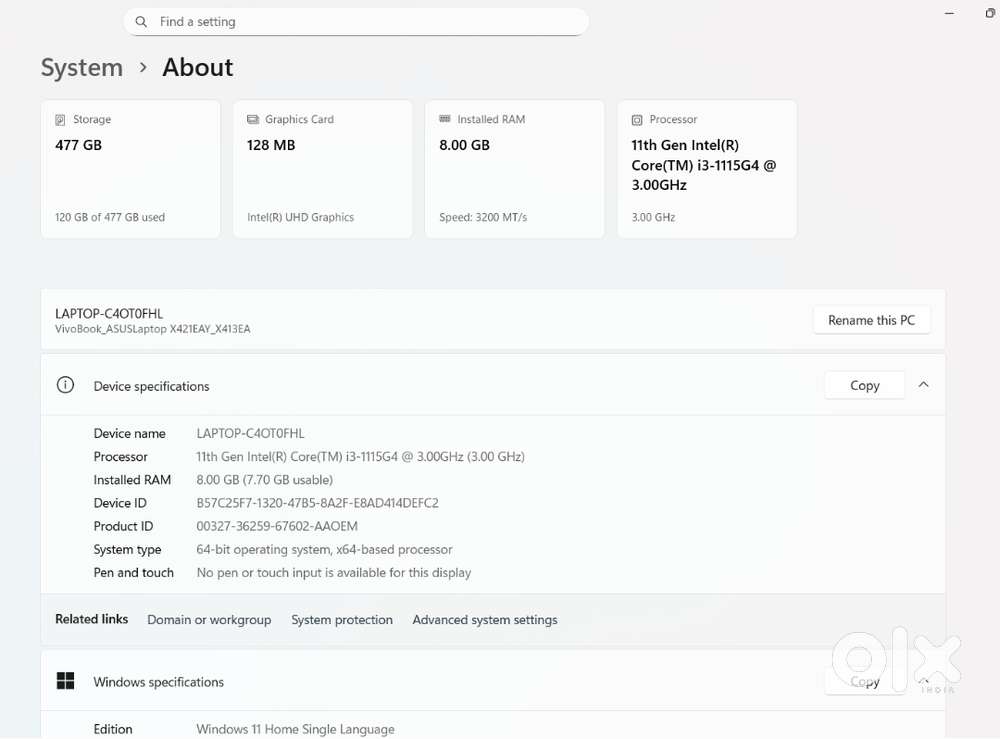This screenshot has width=1000, height=739.
Task: Click the Windows specifications icon
Action: (x=66, y=681)
